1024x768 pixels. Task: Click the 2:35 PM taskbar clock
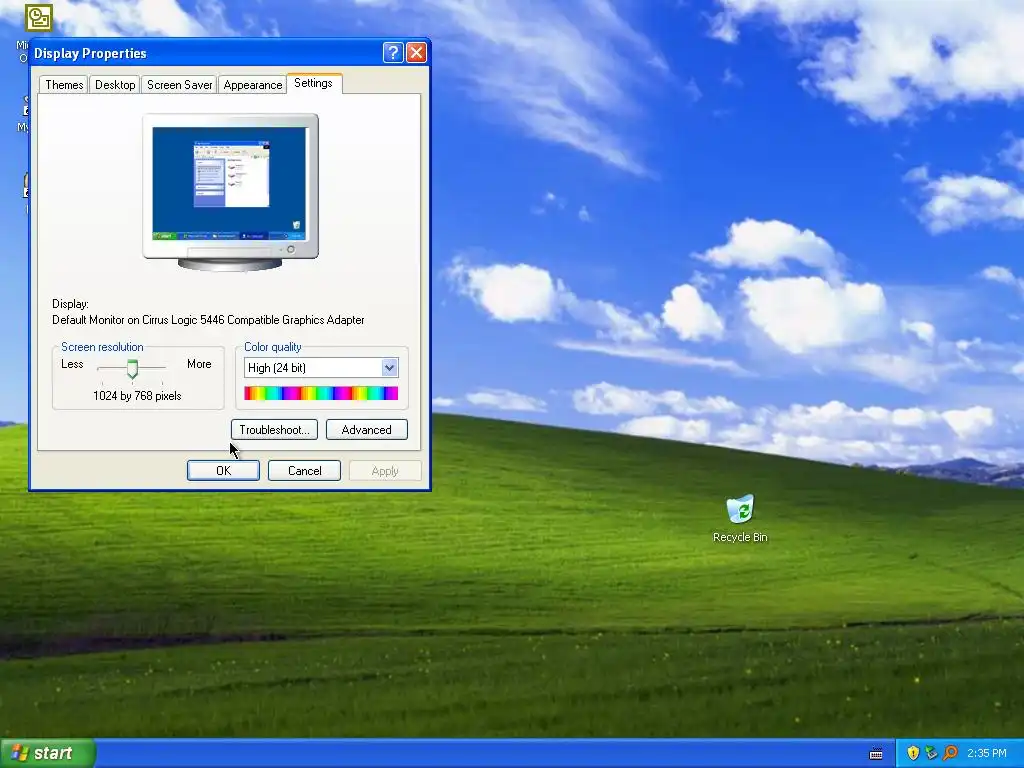(987, 753)
